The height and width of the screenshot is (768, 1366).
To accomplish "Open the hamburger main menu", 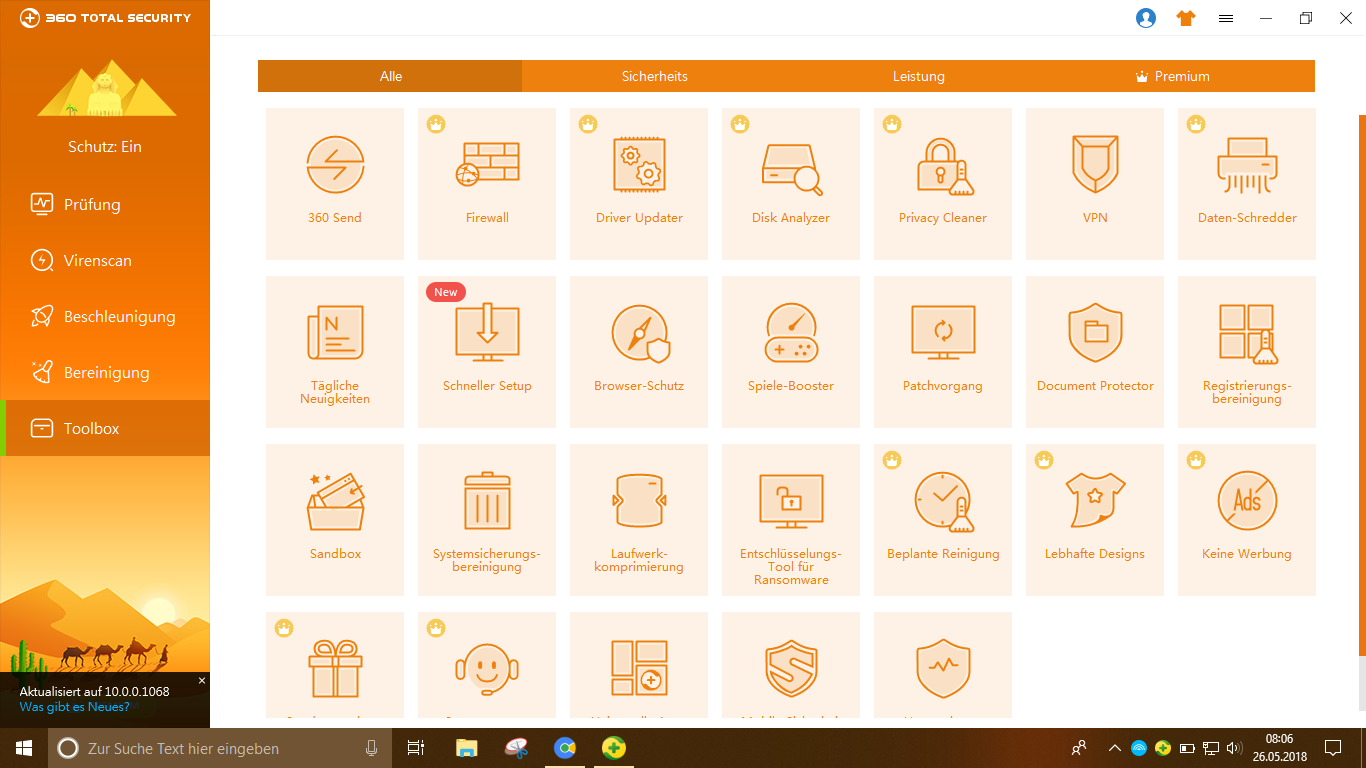I will (x=1226, y=18).
